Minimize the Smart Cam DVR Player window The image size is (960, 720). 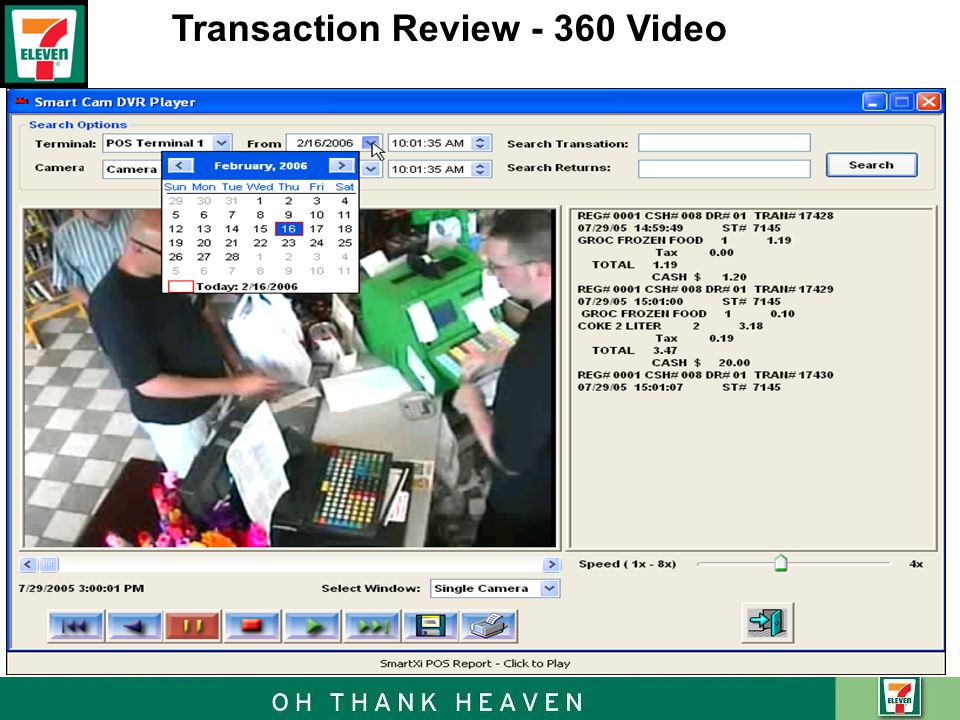[x=874, y=102]
